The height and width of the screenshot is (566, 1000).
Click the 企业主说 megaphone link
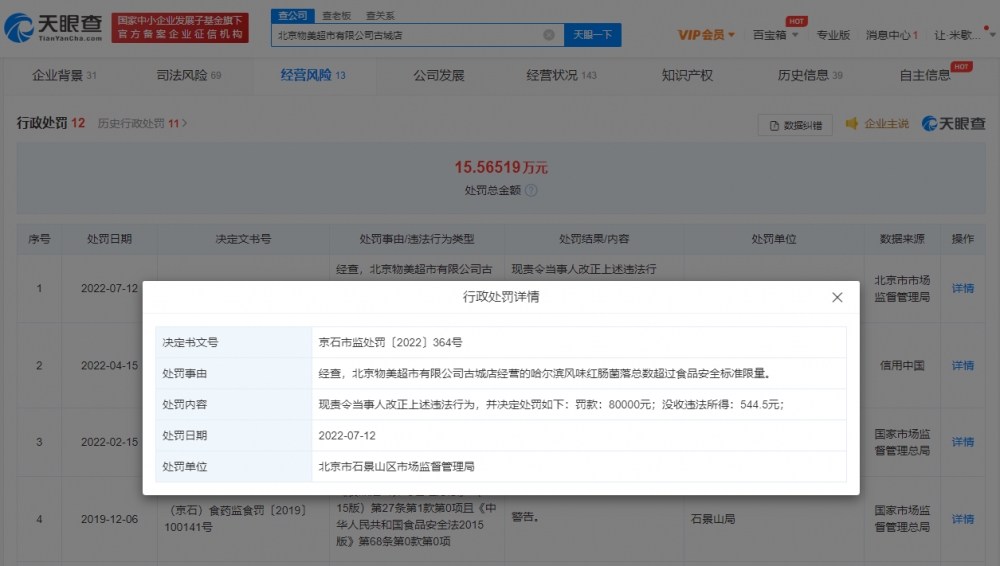877,123
